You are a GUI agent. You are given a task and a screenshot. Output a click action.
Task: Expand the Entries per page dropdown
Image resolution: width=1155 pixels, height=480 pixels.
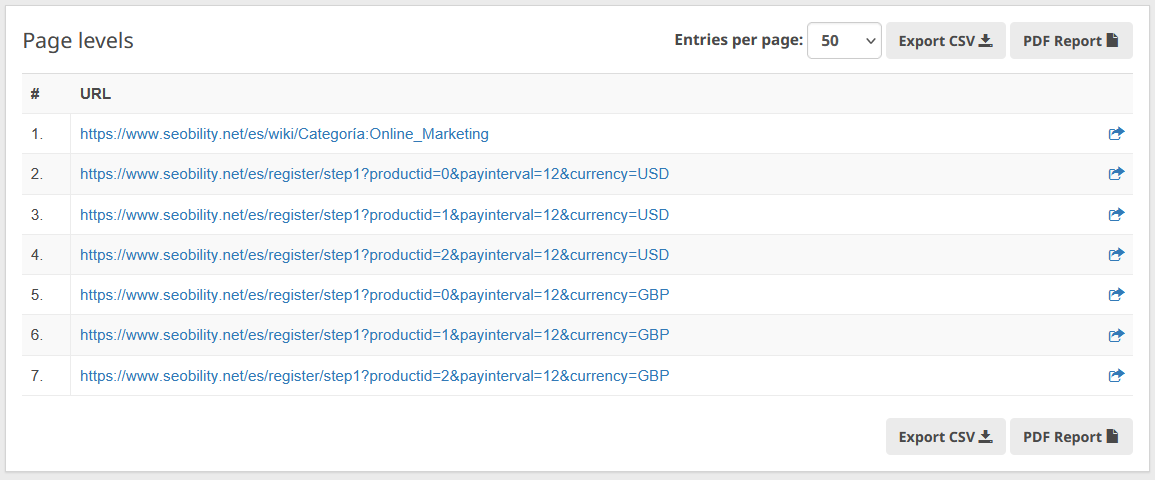tap(843, 41)
